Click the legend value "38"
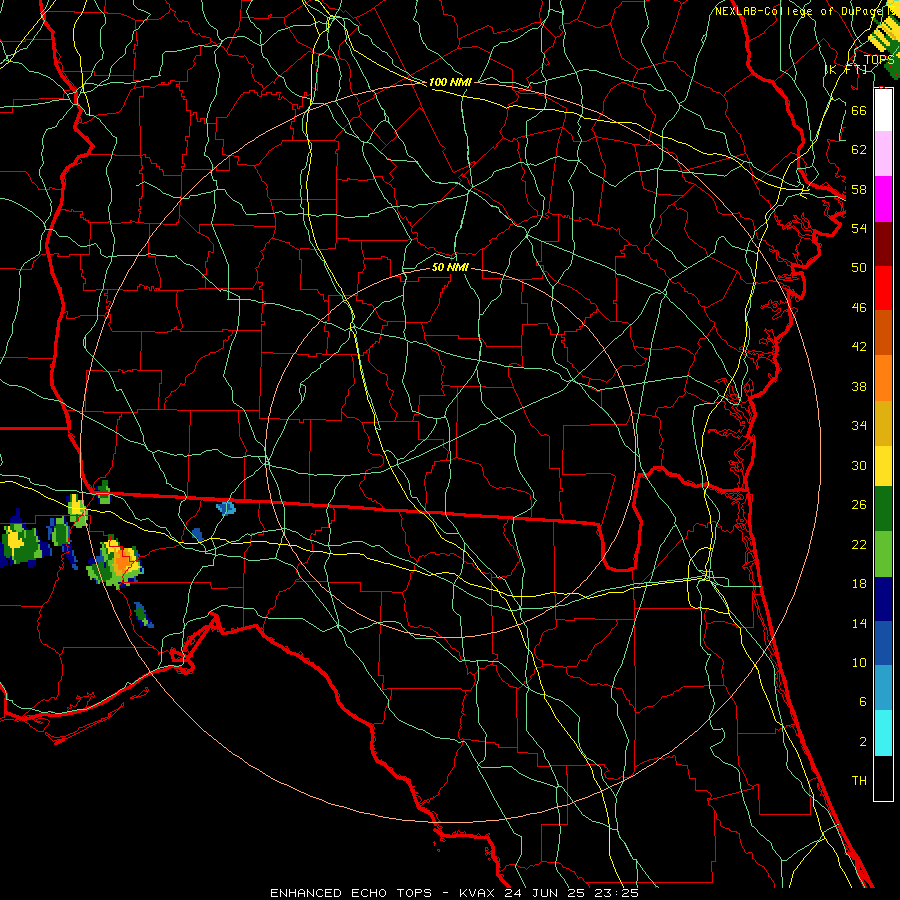Viewport: 900px width, 900px height. pos(859,386)
